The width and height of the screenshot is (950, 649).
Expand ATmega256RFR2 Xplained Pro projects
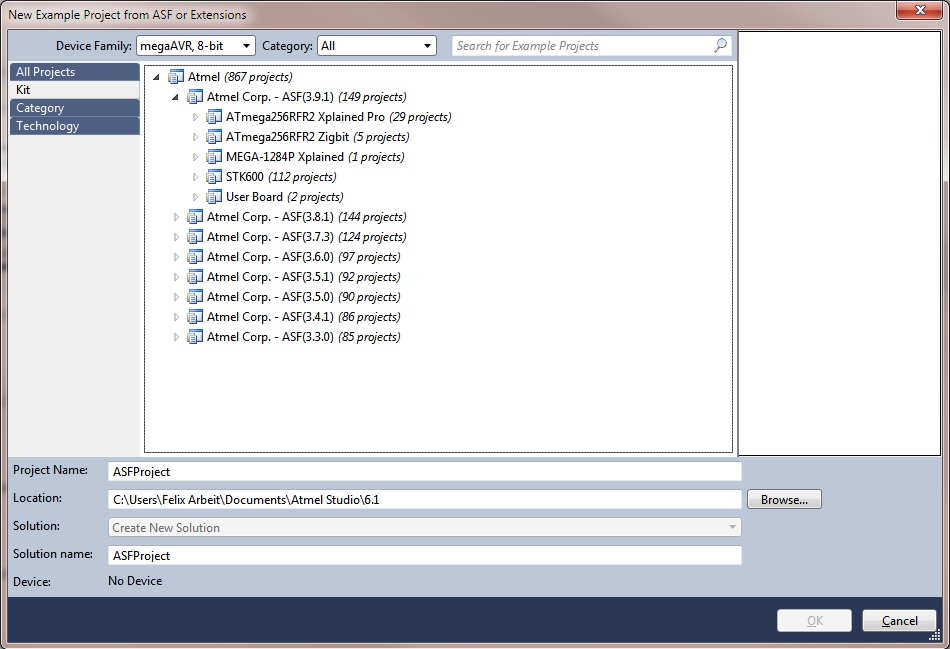point(195,117)
